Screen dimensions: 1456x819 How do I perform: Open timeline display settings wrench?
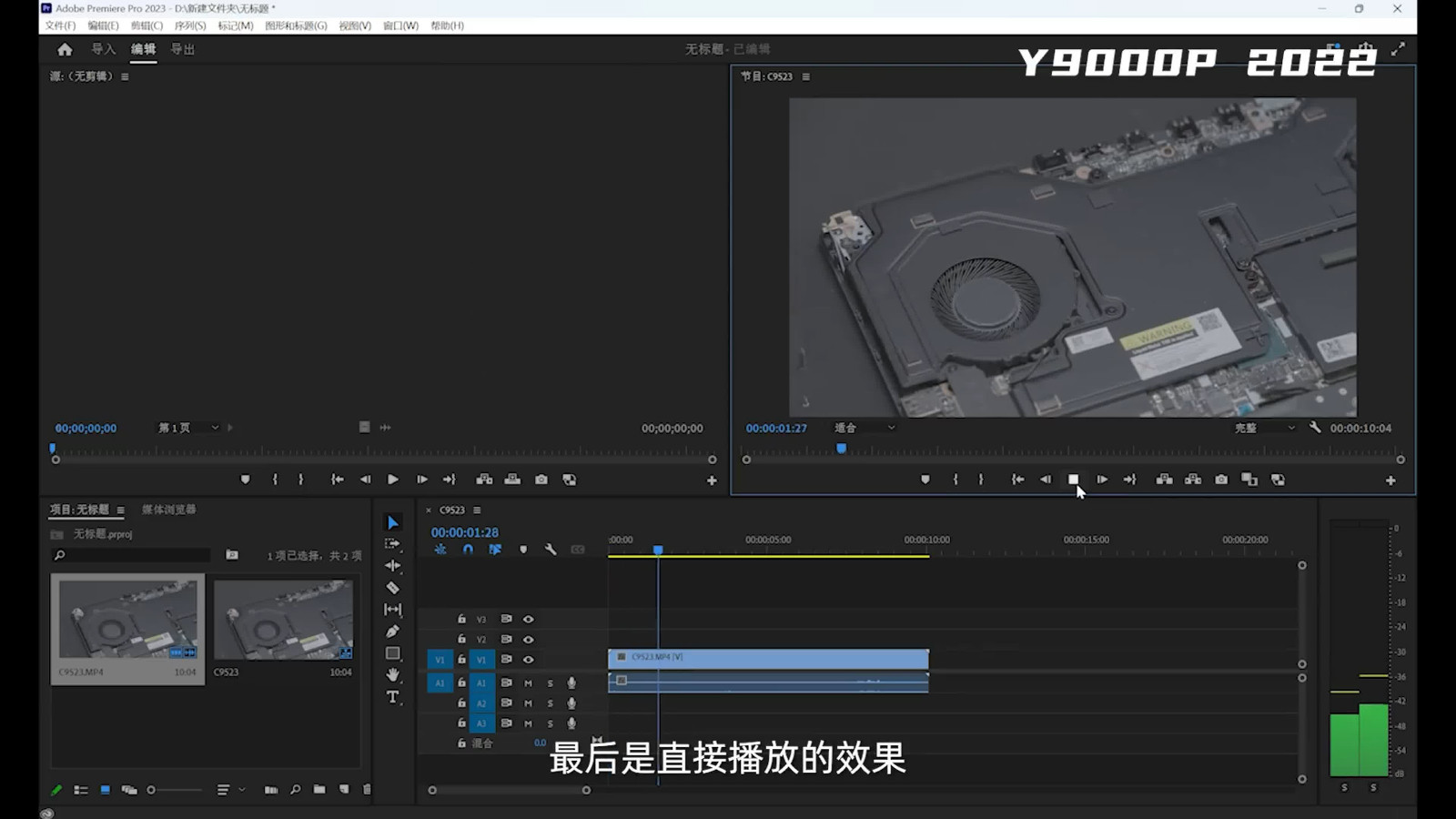551,550
